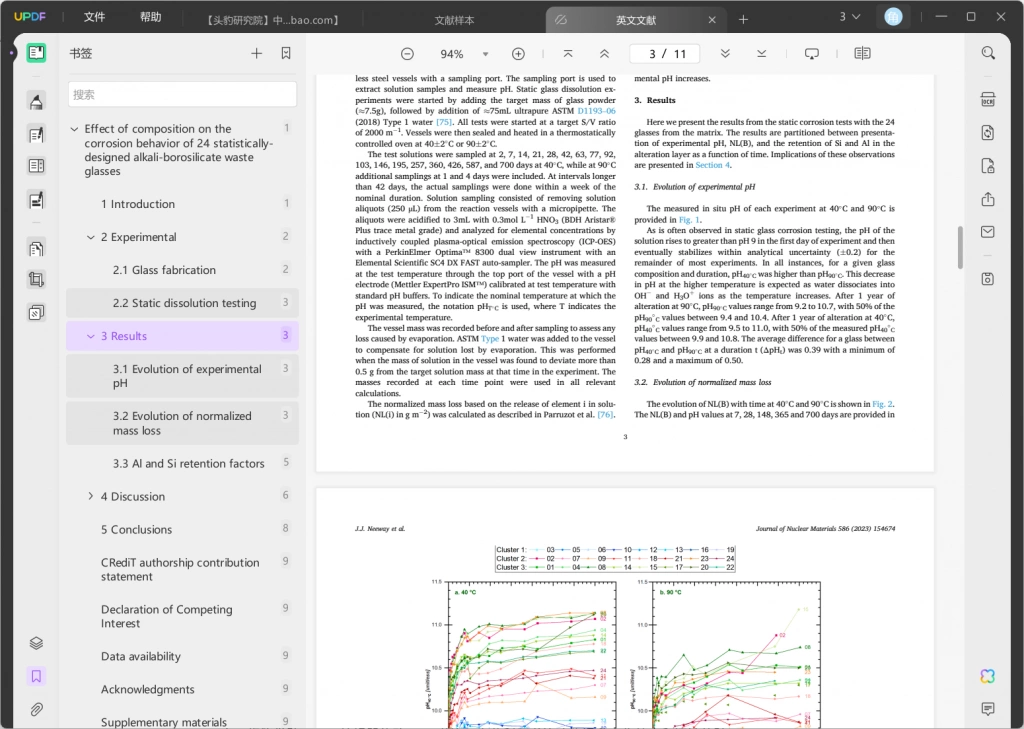This screenshot has width=1024, height=729.
Task: Jump to the last page icon
Action: (761, 54)
